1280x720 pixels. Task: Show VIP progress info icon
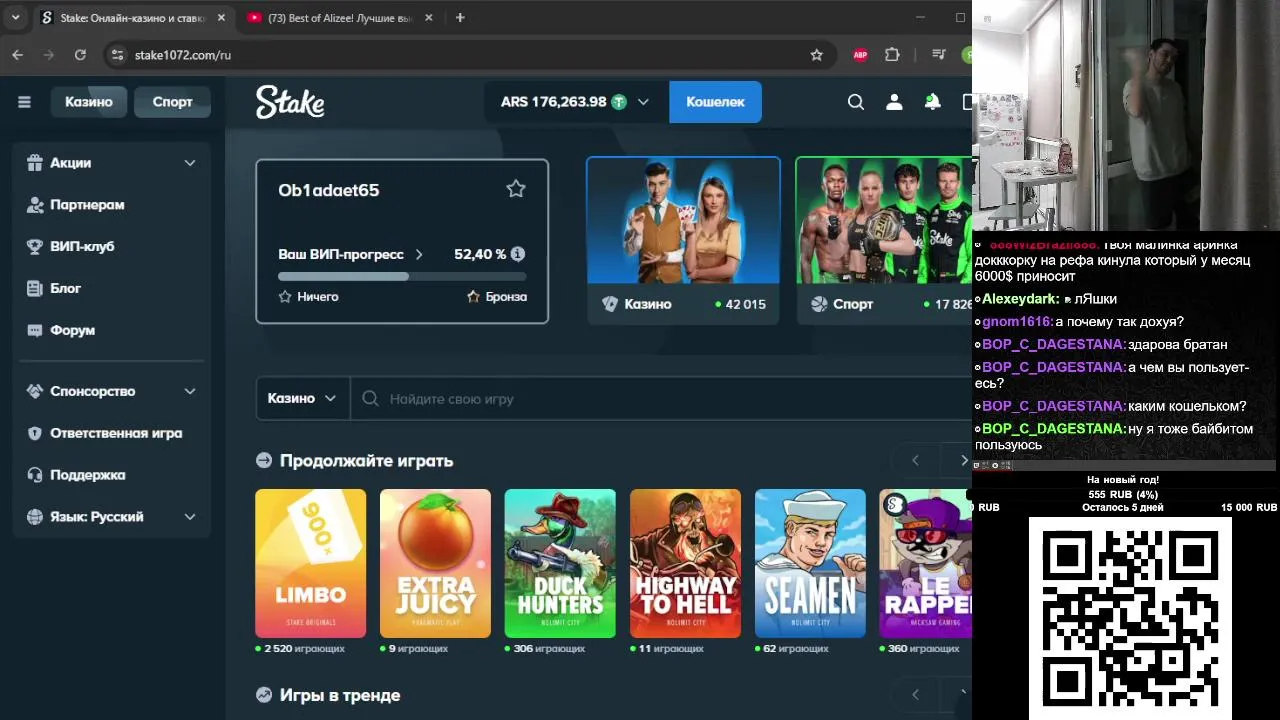point(518,254)
